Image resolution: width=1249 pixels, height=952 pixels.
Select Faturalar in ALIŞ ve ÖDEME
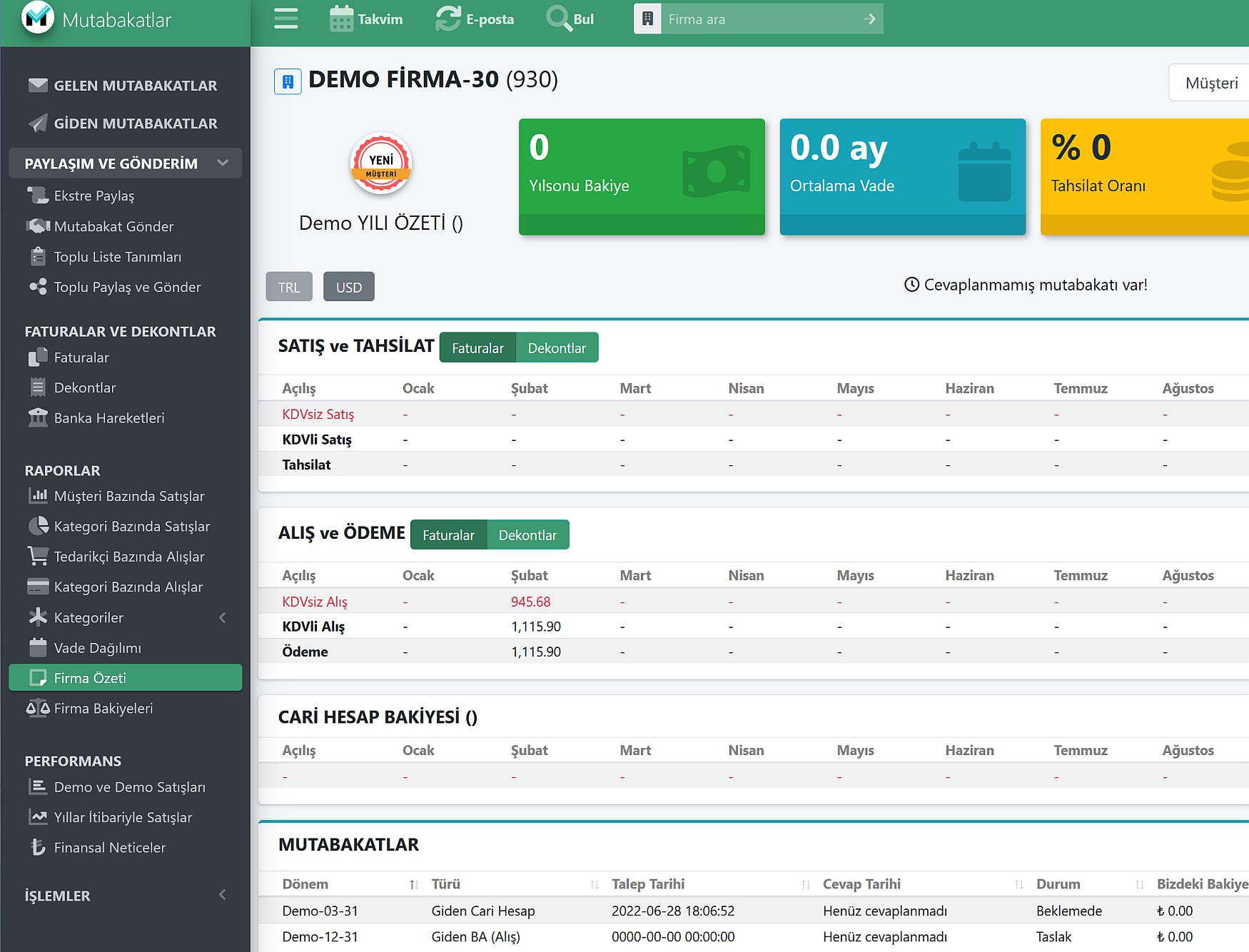(x=448, y=535)
